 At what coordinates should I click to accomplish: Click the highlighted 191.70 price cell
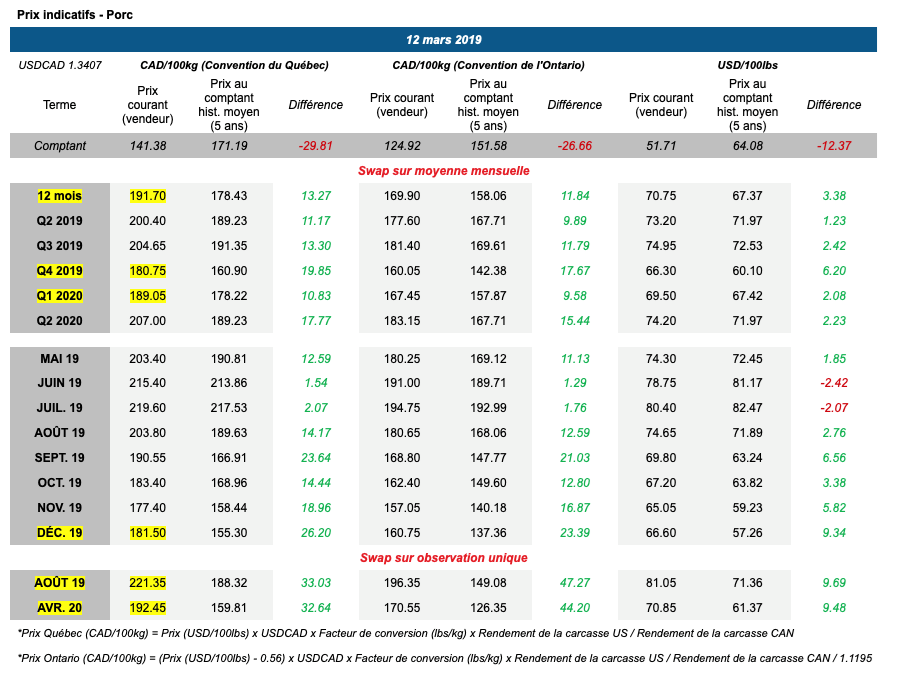(147, 196)
